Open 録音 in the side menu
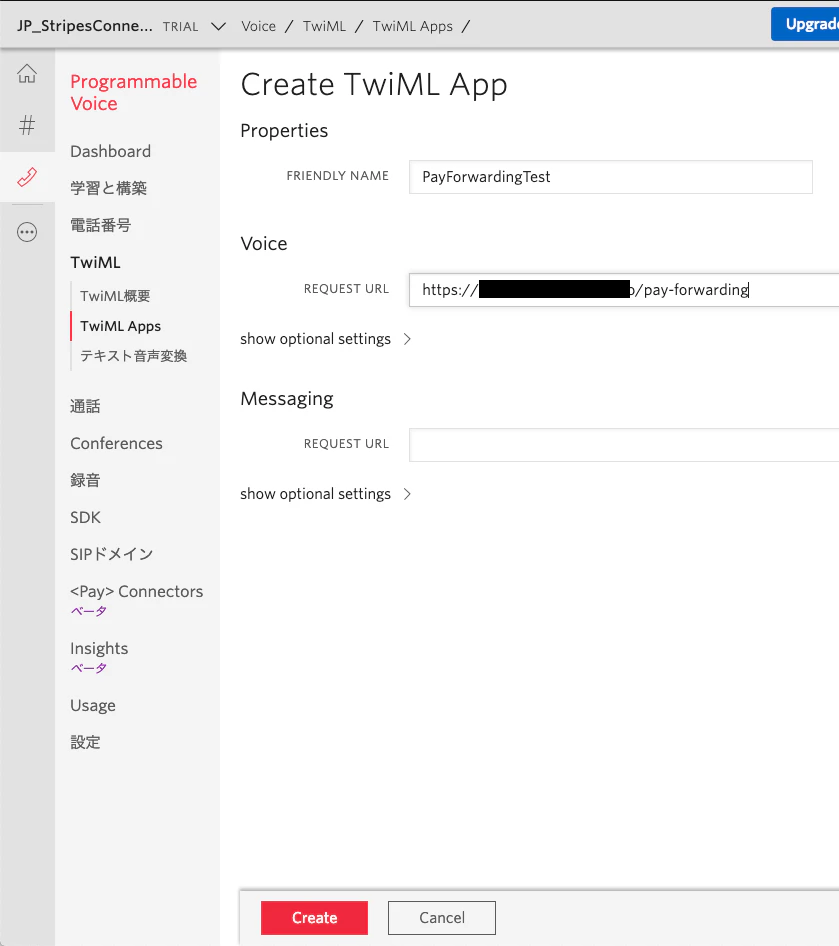This screenshot has height=946, width=839. pos(85,480)
